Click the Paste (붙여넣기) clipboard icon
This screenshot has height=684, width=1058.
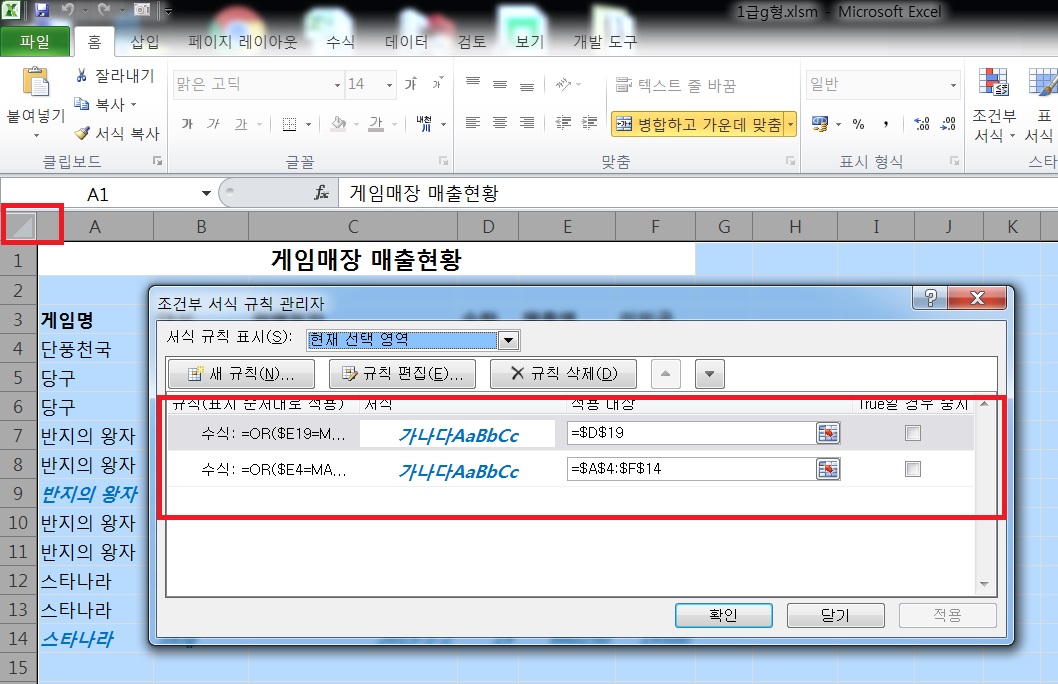pos(36,83)
